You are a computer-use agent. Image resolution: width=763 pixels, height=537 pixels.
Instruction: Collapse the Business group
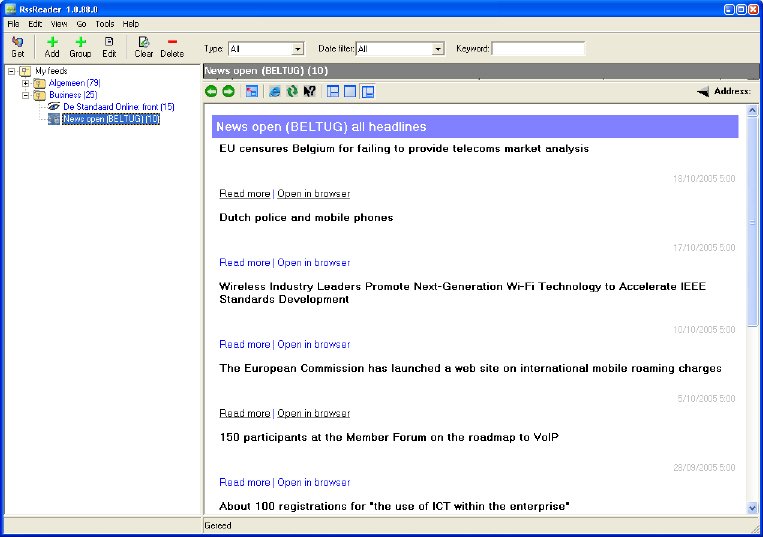[x=26, y=95]
